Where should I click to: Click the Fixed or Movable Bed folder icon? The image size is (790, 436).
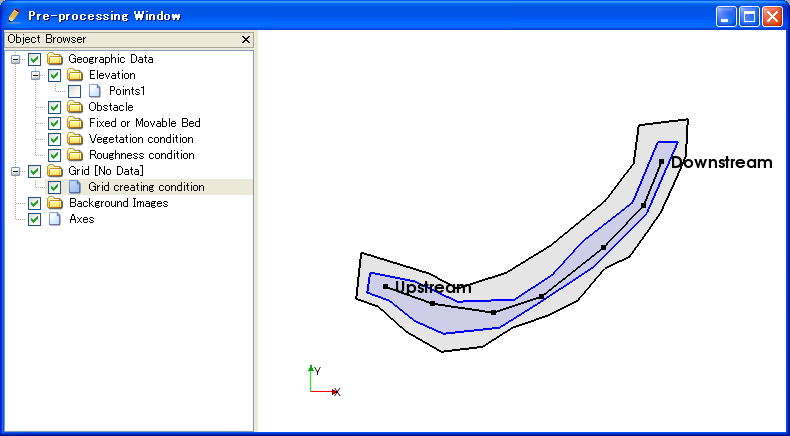coord(75,123)
